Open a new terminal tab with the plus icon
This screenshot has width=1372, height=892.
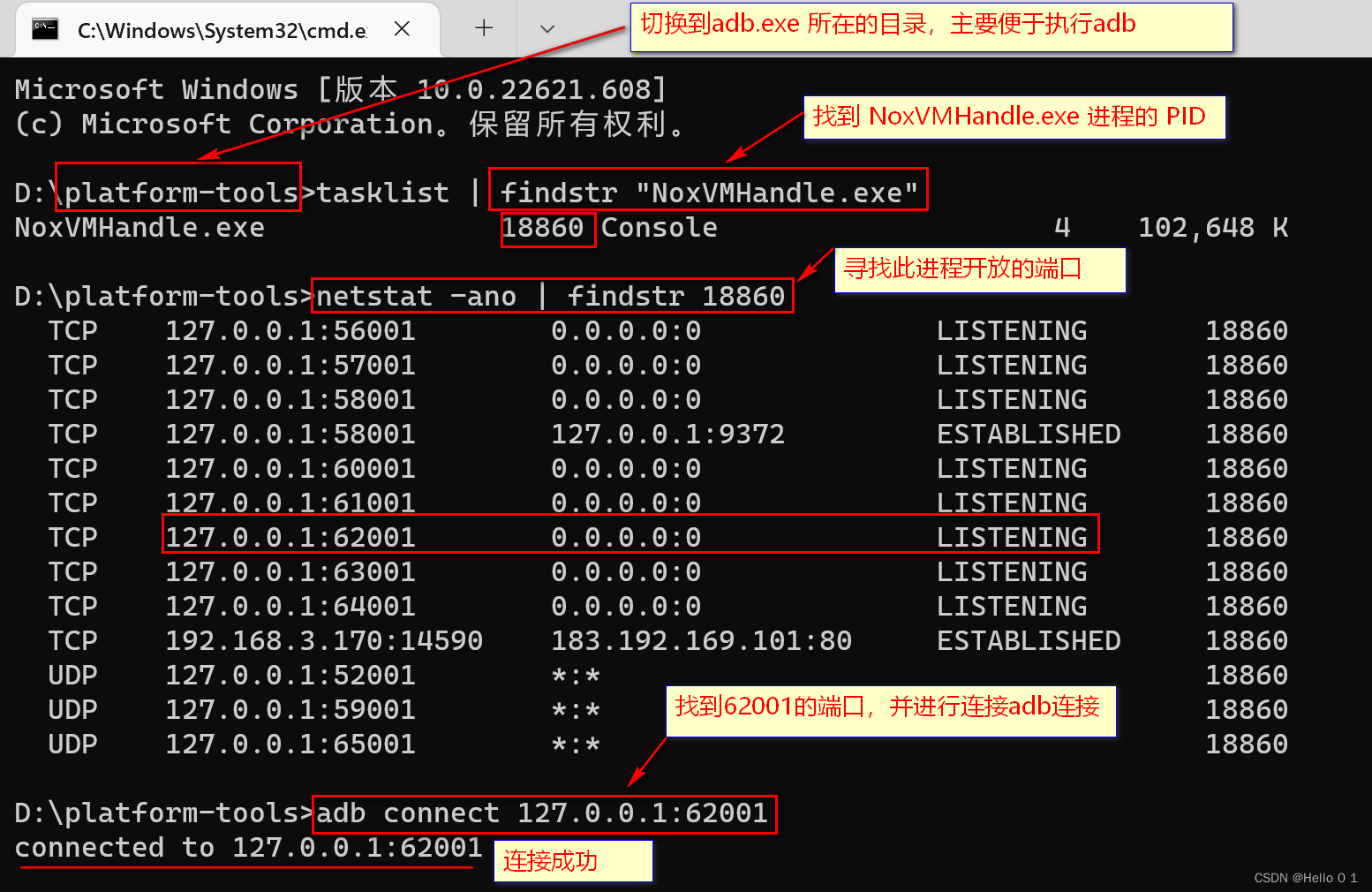click(x=483, y=27)
